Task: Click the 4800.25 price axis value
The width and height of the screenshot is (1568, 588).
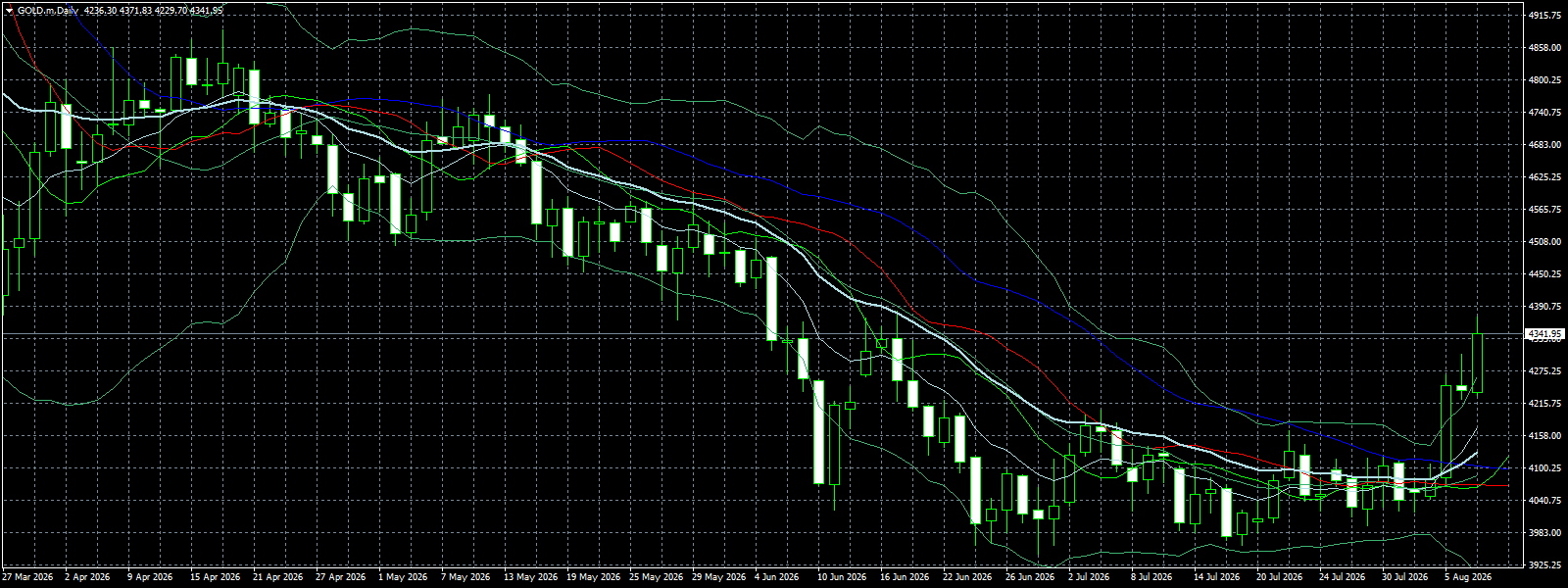Action: 1544,80
